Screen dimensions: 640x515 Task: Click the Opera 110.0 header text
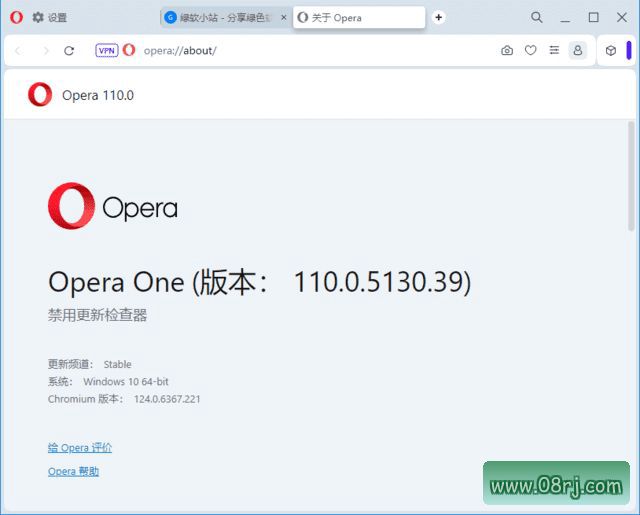coord(98,95)
